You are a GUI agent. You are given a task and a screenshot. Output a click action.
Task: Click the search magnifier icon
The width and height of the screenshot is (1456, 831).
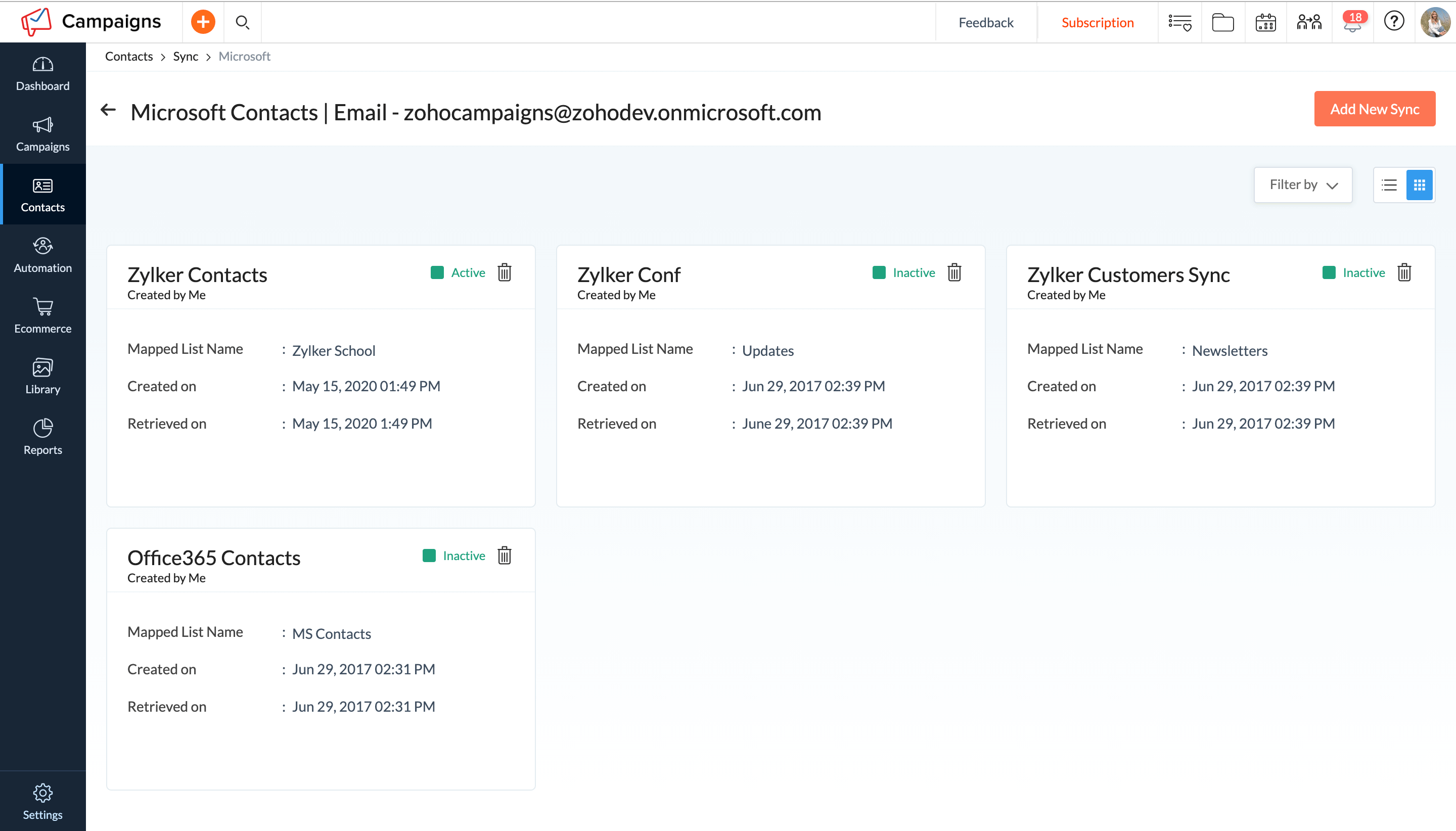click(x=243, y=22)
